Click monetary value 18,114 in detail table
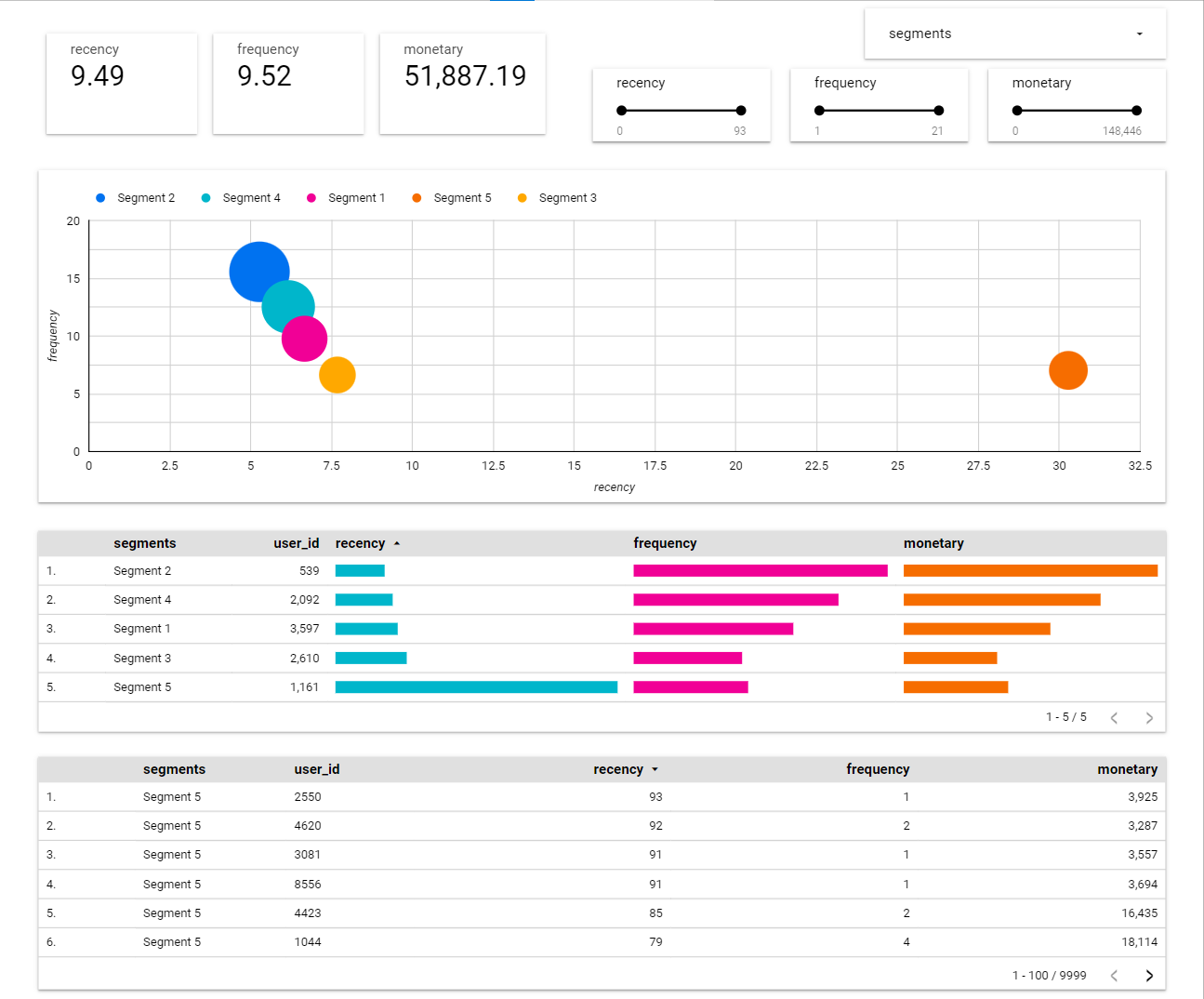The width and height of the screenshot is (1204, 999). click(1140, 942)
